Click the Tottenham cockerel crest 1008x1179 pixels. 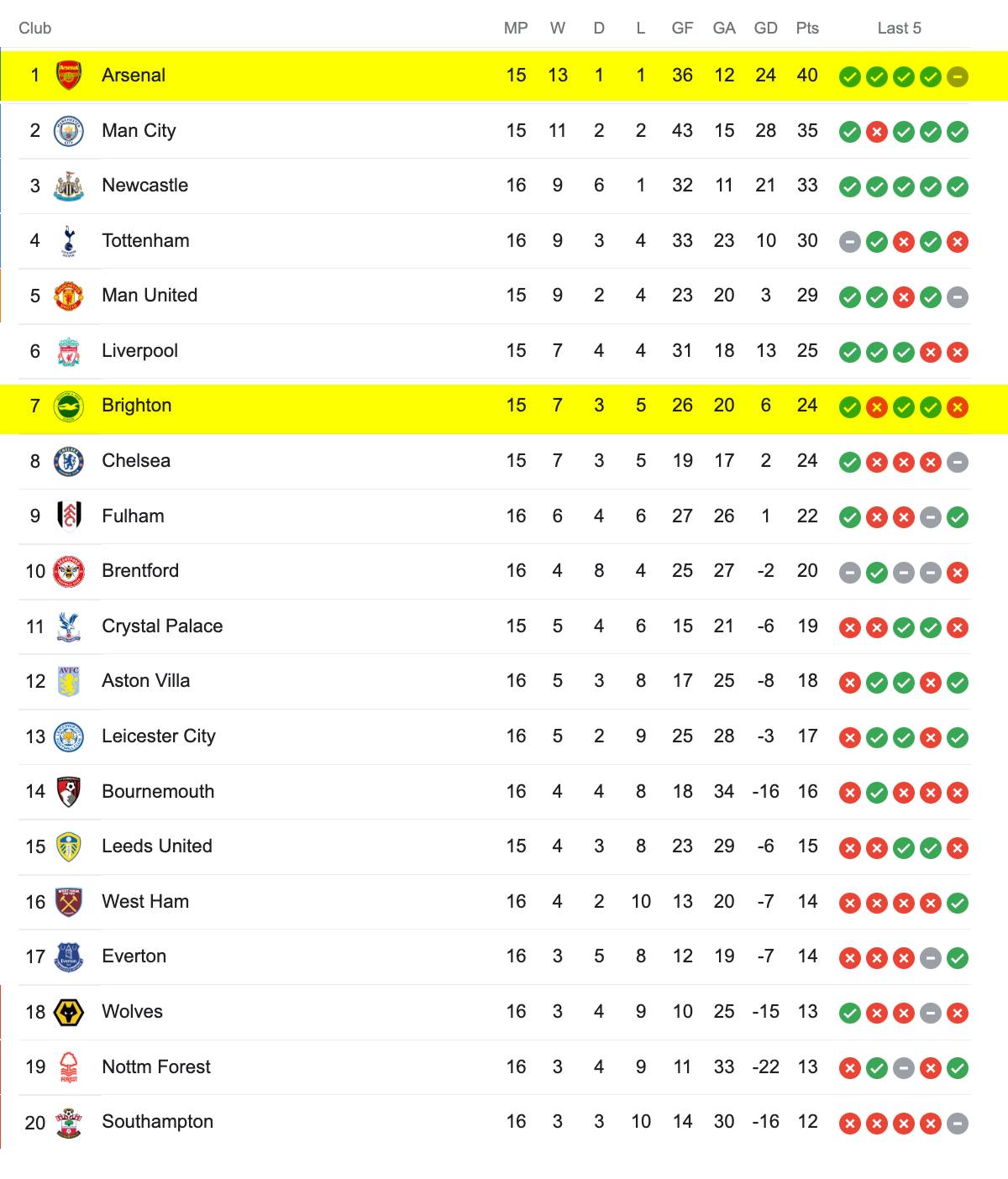(x=69, y=241)
